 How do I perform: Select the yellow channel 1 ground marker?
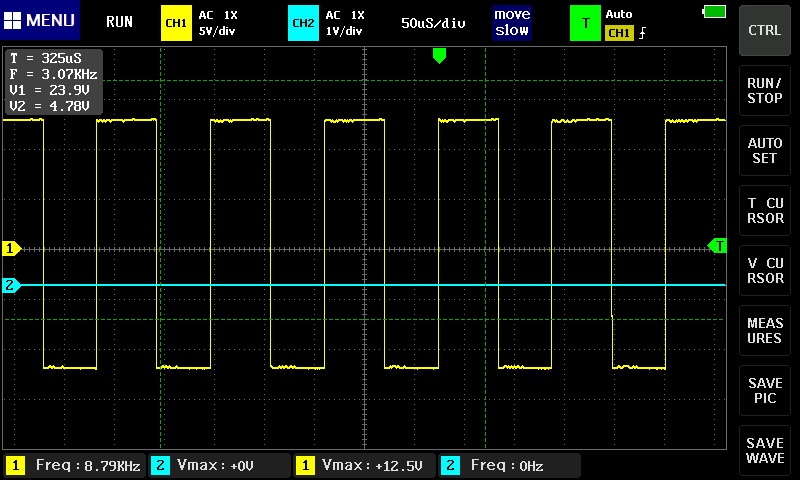click(11, 248)
